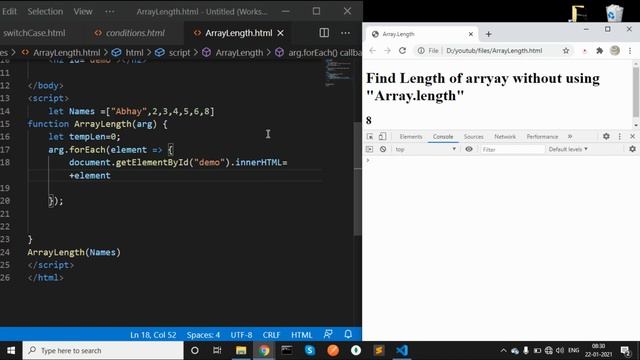Click the Chrome back arrow
This screenshot has height=360, width=640.
coord(372,51)
